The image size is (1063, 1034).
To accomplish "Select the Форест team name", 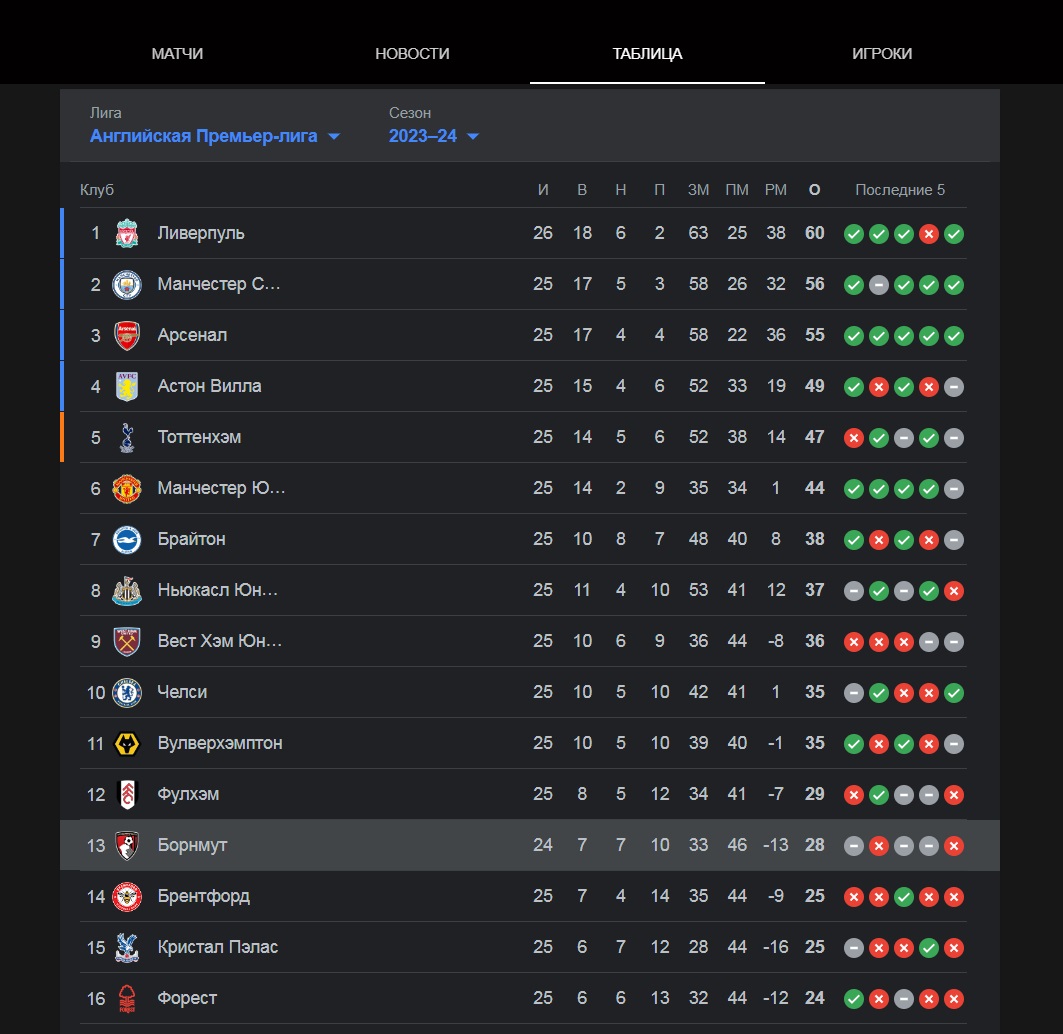I will click(186, 998).
